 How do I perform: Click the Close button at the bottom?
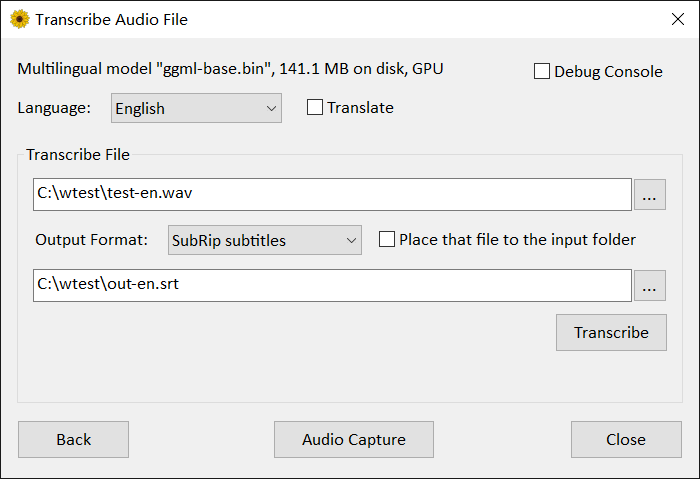626,439
